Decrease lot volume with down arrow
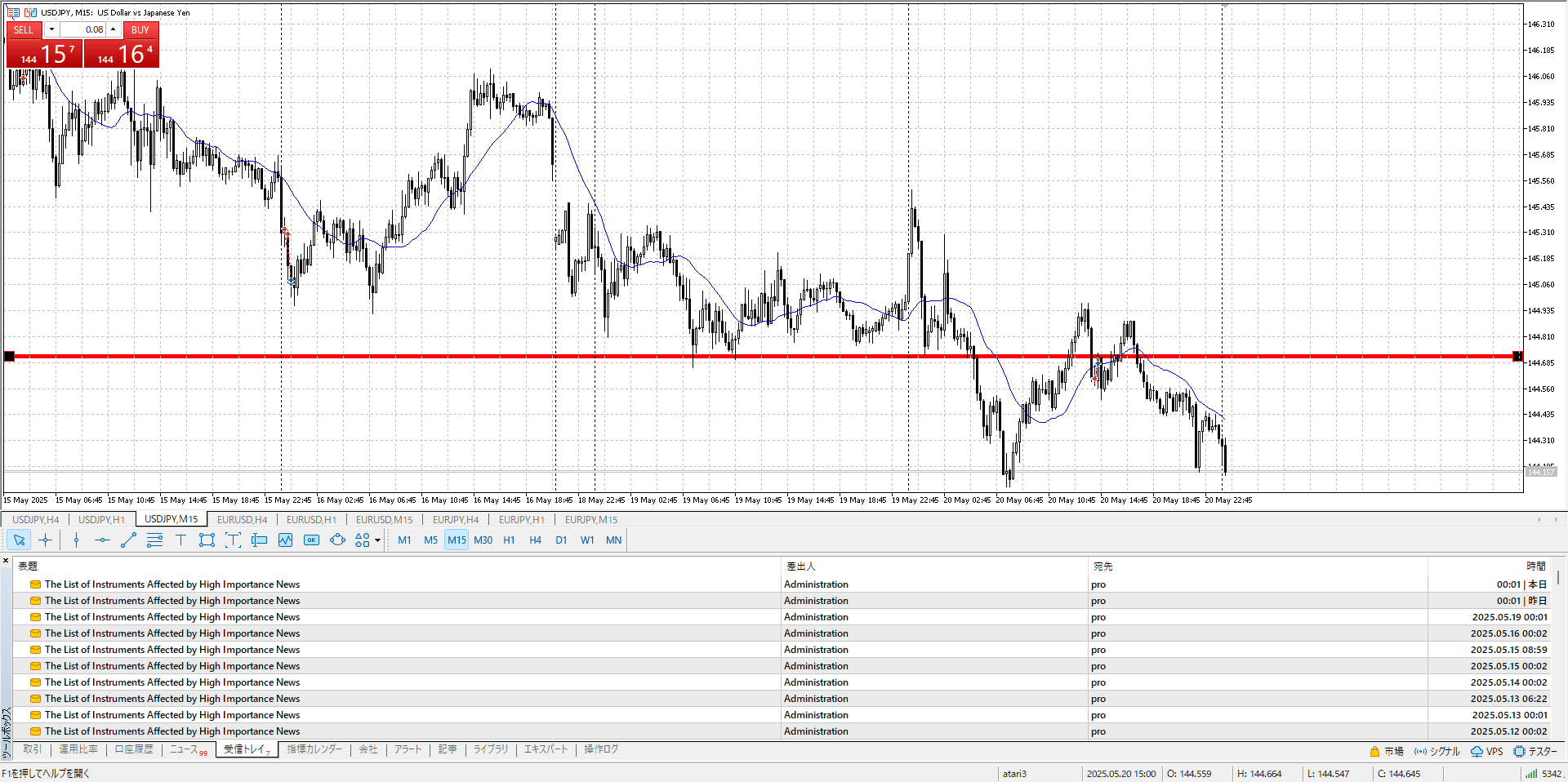 pos(51,29)
